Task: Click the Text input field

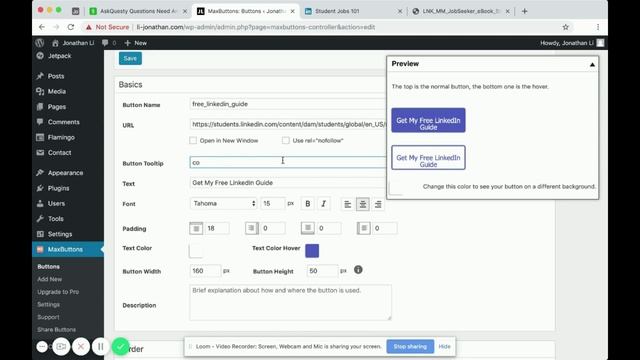Action: (x=288, y=183)
